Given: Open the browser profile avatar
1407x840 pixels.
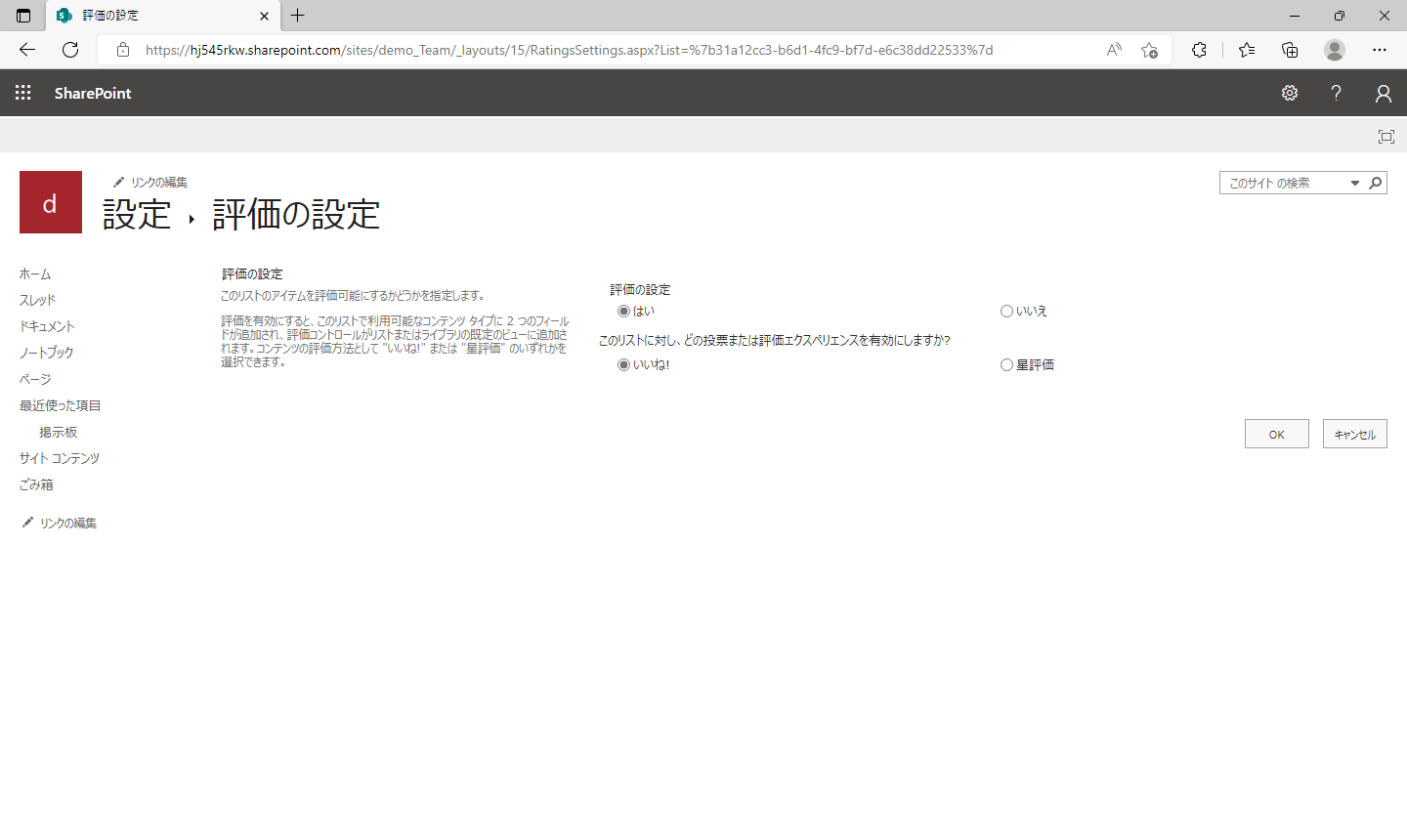Looking at the screenshot, I should (1335, 50).
